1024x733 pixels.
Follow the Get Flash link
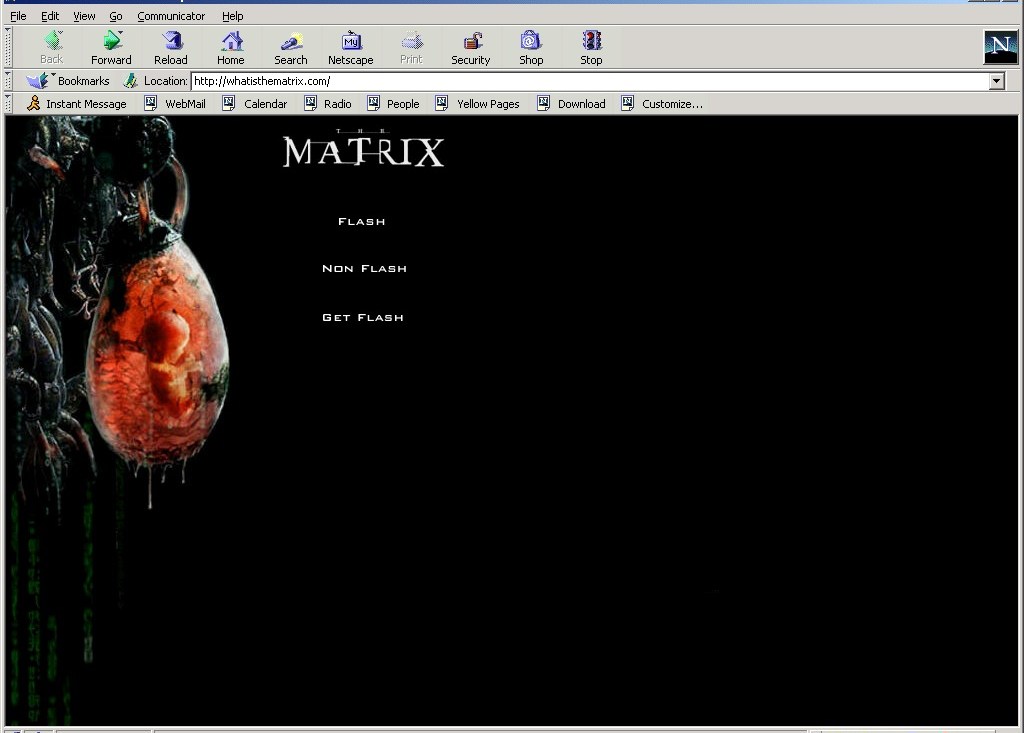click(x=363, y=318)
